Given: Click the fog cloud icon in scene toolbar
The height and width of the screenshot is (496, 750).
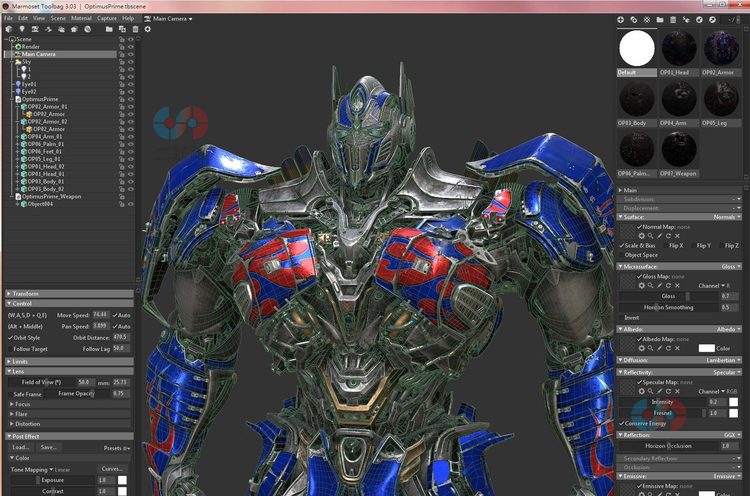Looking at the screenshot, I should tap(61, 29).
